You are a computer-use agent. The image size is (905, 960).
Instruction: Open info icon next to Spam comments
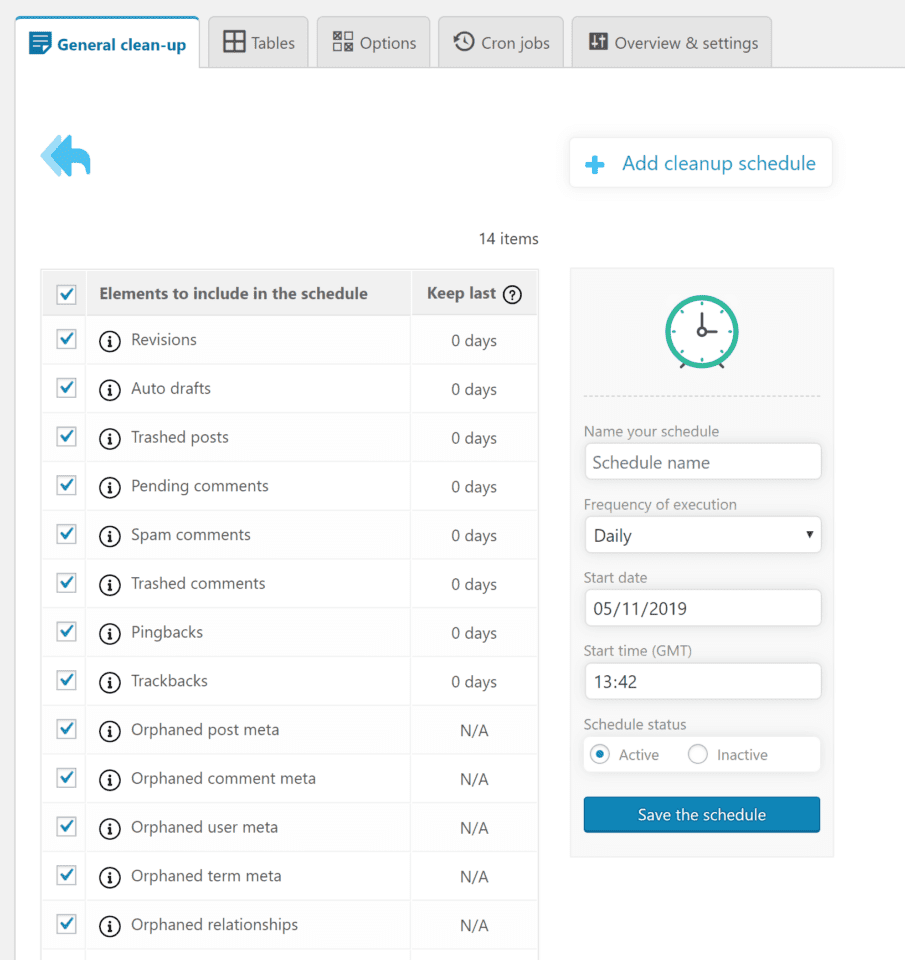click(110, 536)
